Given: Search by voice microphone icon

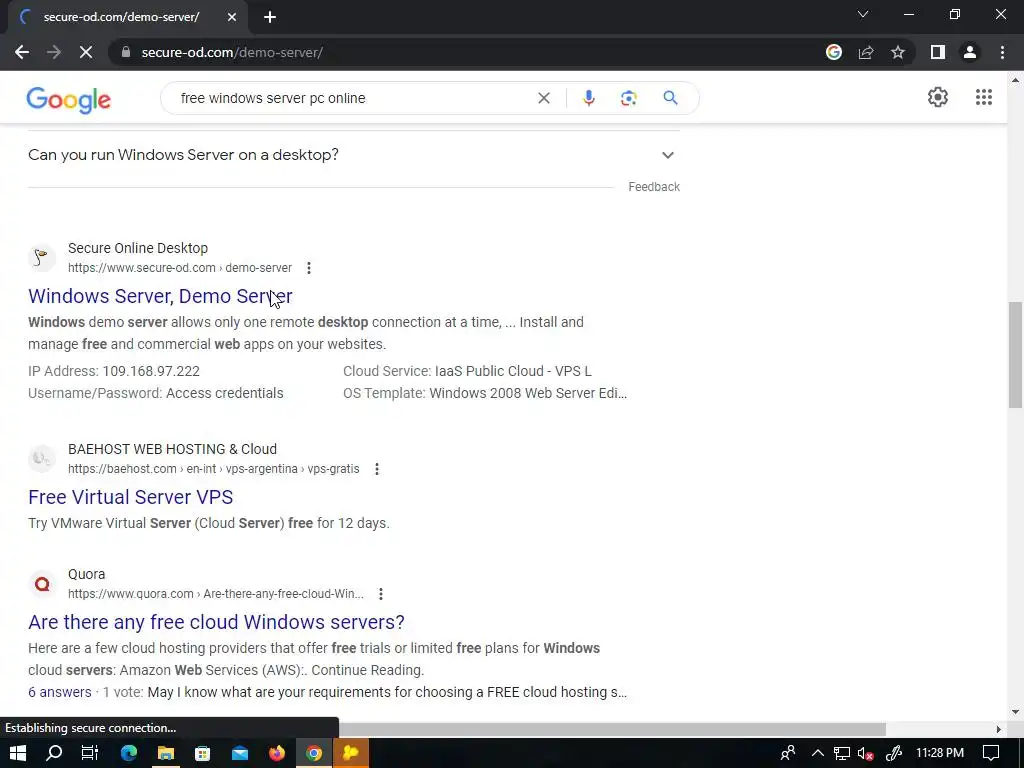Looking at the screenshot, I should (x=588, y=98).
